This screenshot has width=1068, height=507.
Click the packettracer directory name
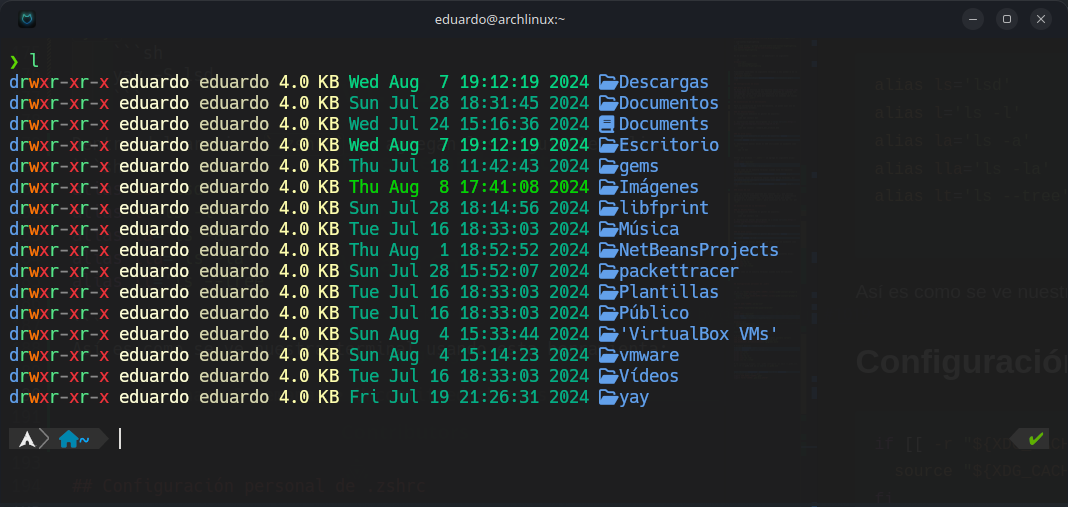point(678,271)
